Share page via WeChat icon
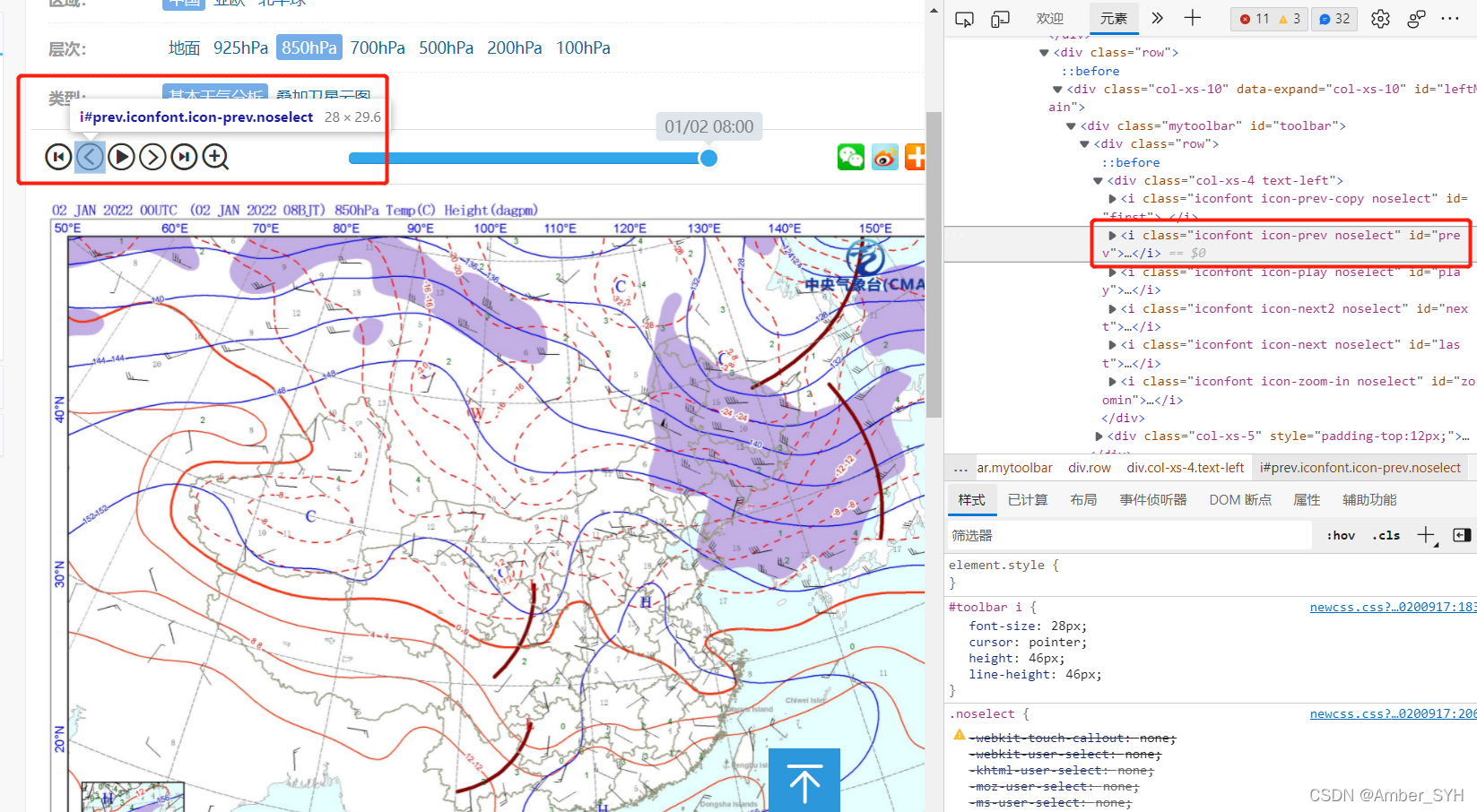Viewport: 1477px width, 812px height. coord(851,157)
